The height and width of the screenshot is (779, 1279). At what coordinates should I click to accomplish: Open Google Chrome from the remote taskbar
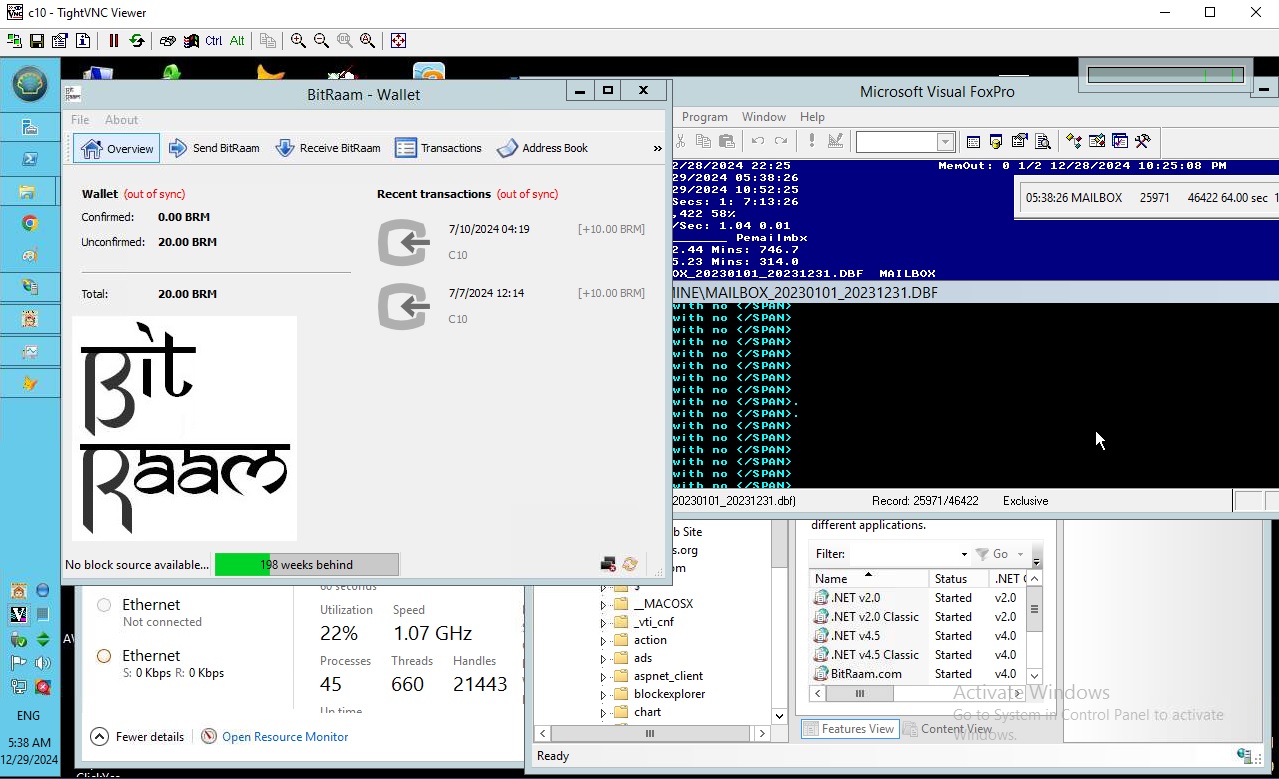pos(30,224)
